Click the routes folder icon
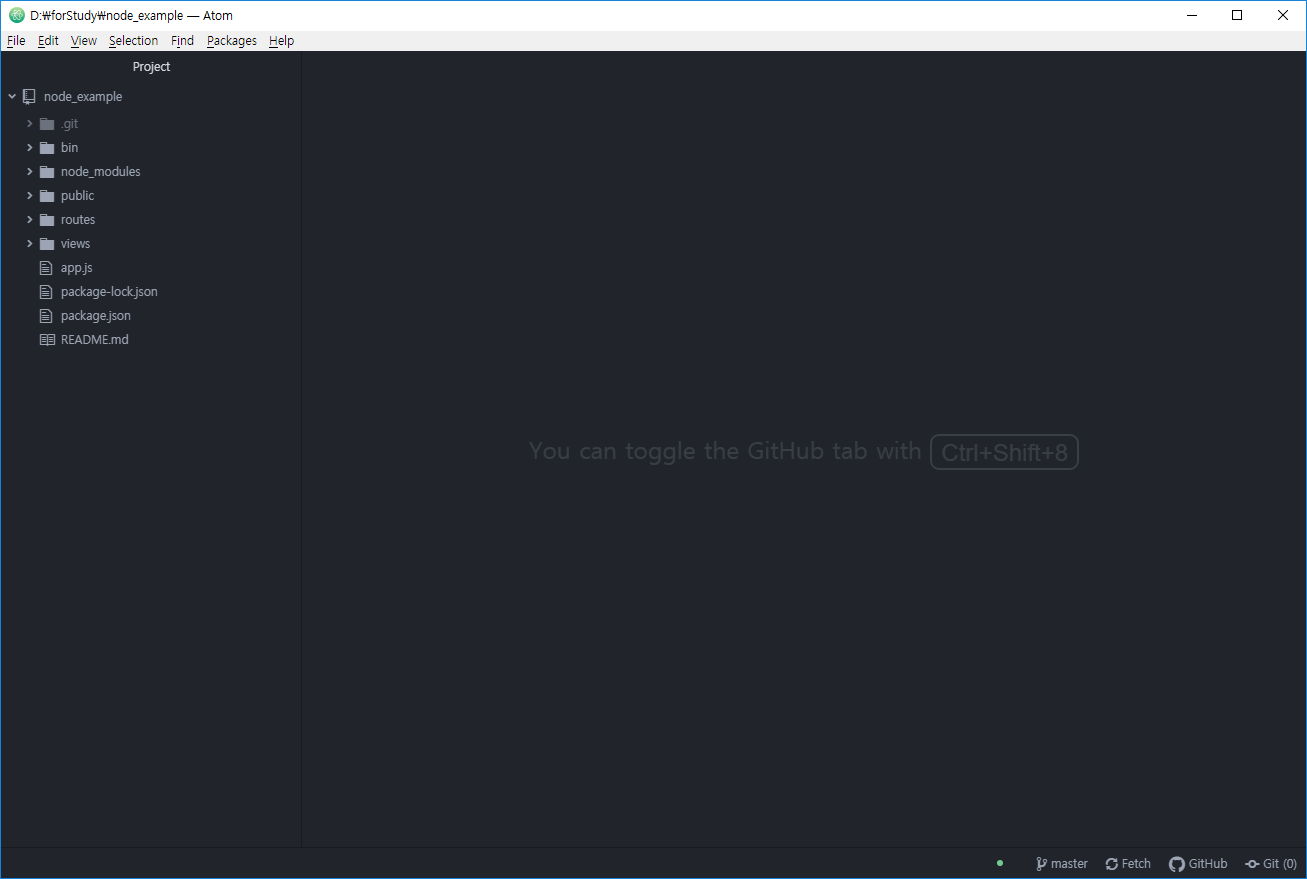This screenshot has width=1307, height=879. click(x=47, y=219)
